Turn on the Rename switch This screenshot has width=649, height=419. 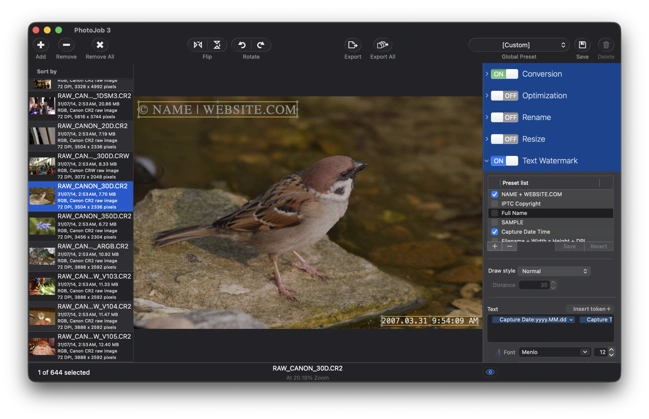point(504,117)
